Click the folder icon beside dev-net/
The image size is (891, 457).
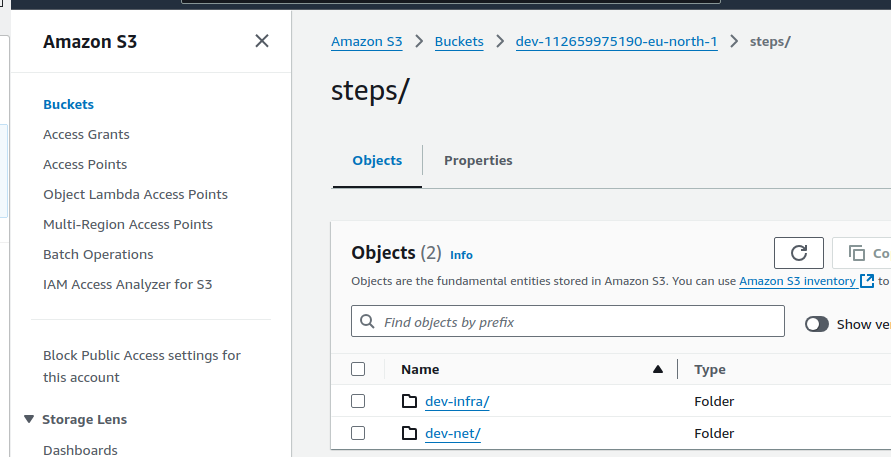click(x=409, y=433)
